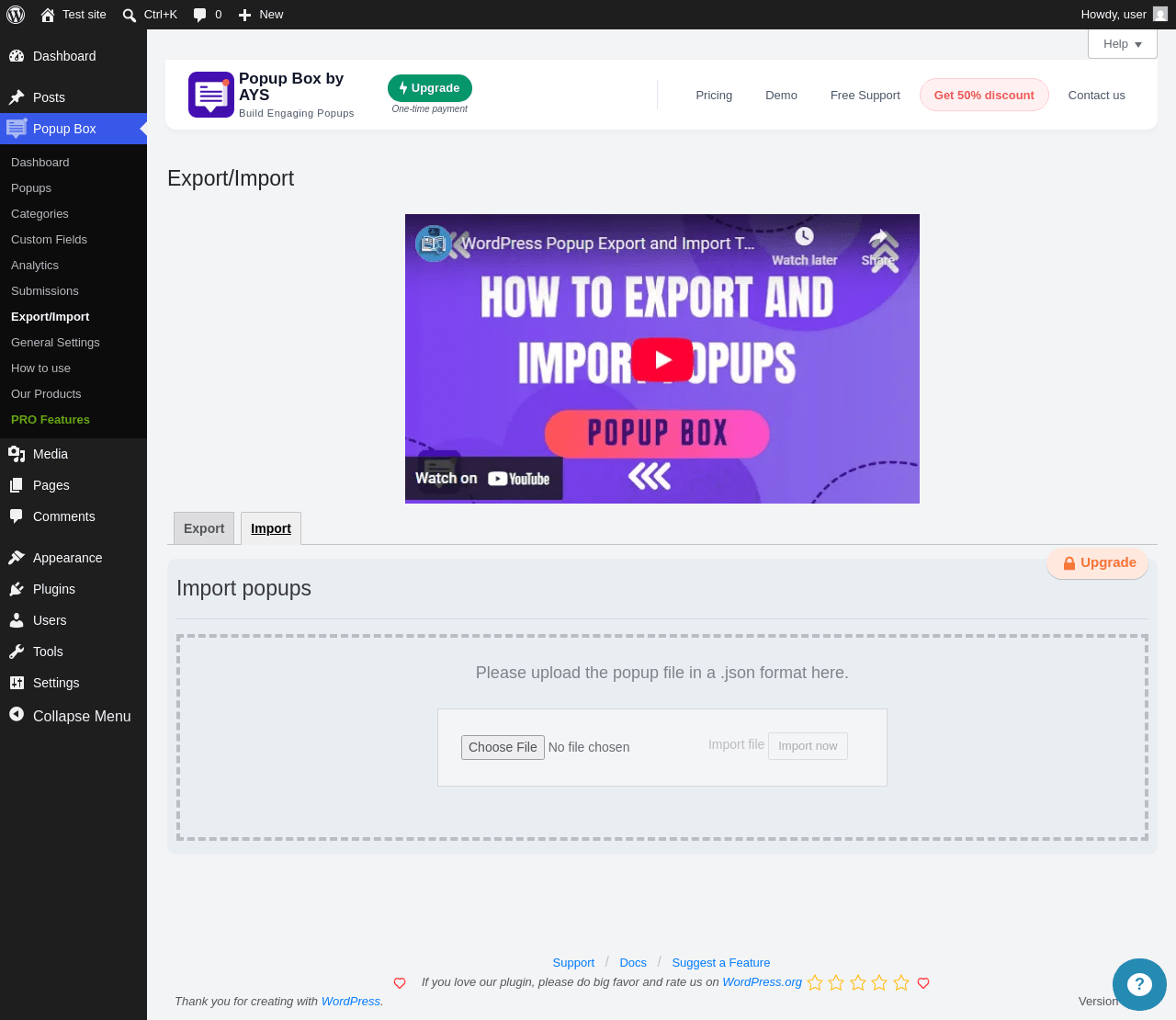Open the main Dashboard gauge icon

pyautogui.click(x=17, y=56)
